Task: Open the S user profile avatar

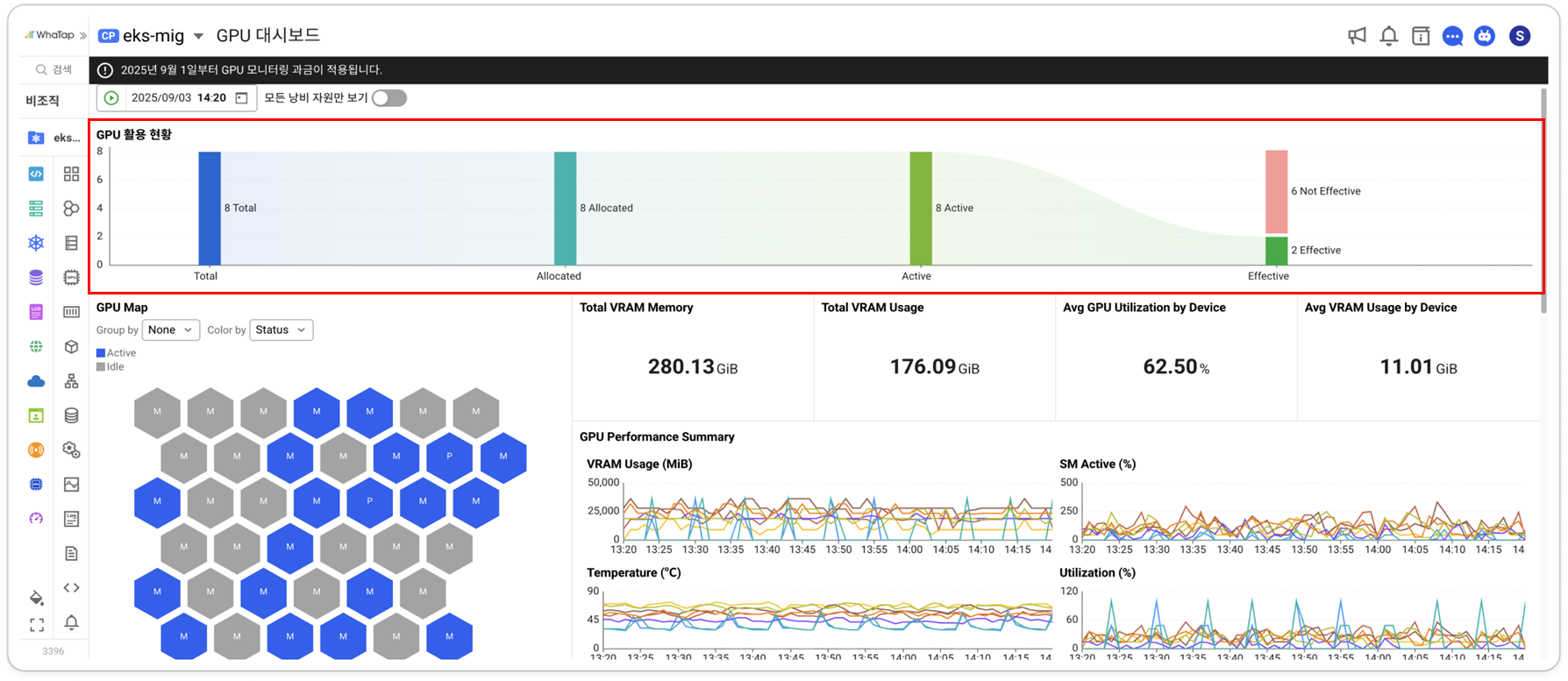Action: (x=1519, y=36)
